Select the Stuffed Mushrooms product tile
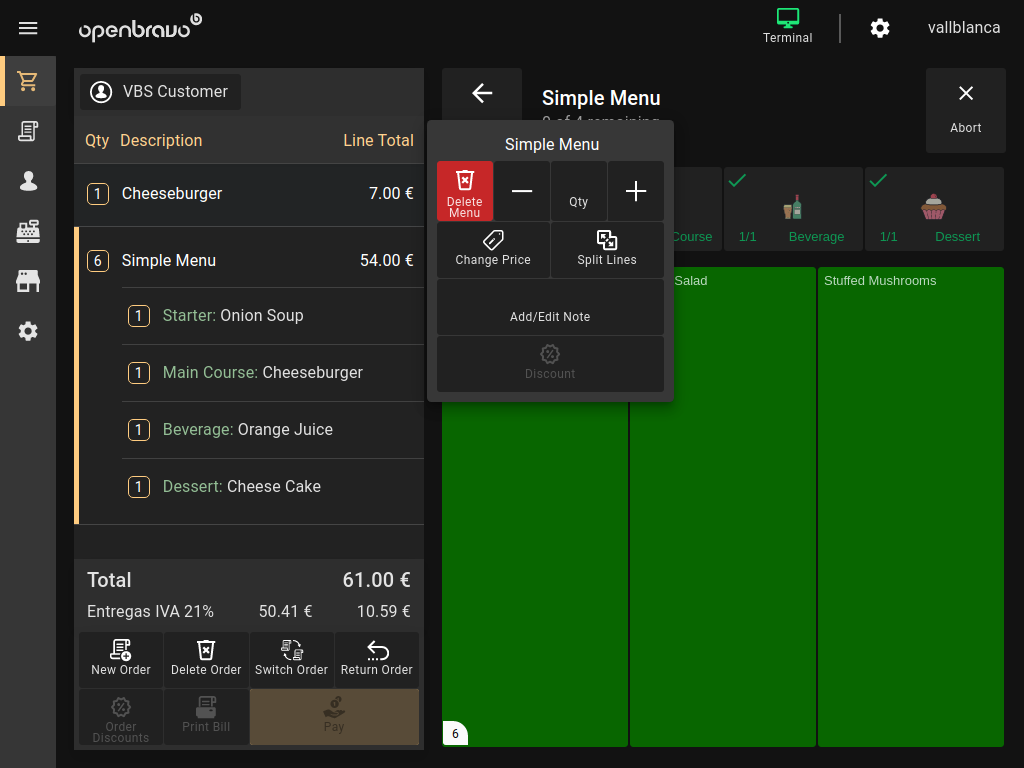The width and height of the screenshot is (1024, 768). point(910,506)
